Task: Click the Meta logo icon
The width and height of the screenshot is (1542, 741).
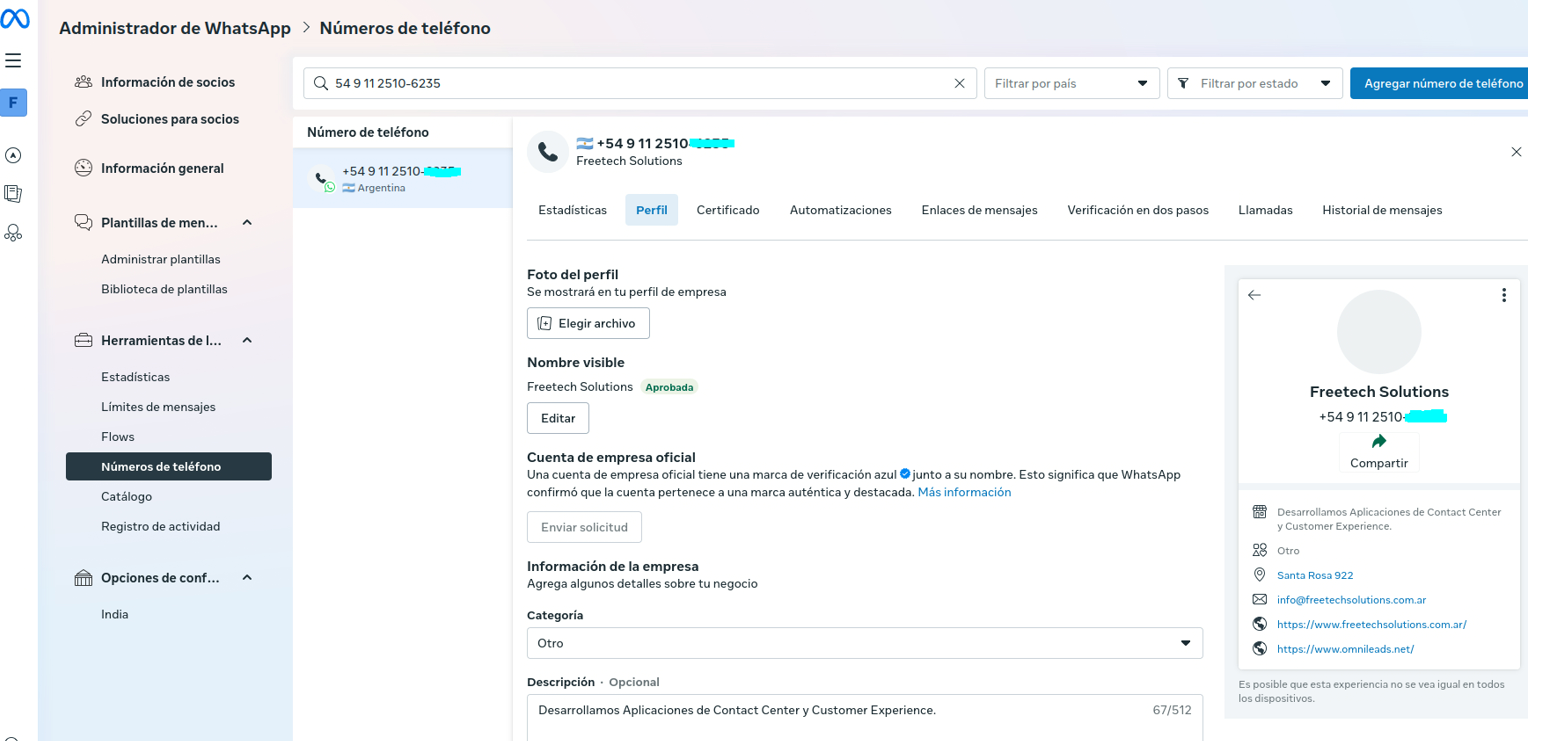Action: pos(14,20)
